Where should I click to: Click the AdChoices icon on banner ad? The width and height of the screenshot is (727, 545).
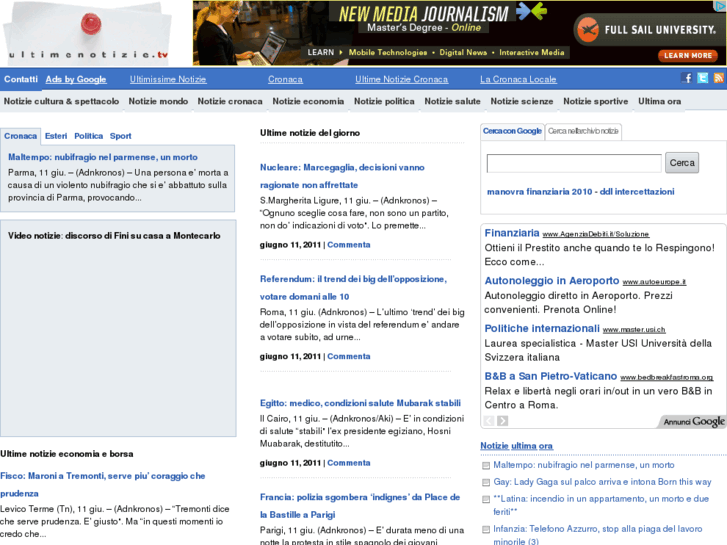coord(721,6)
